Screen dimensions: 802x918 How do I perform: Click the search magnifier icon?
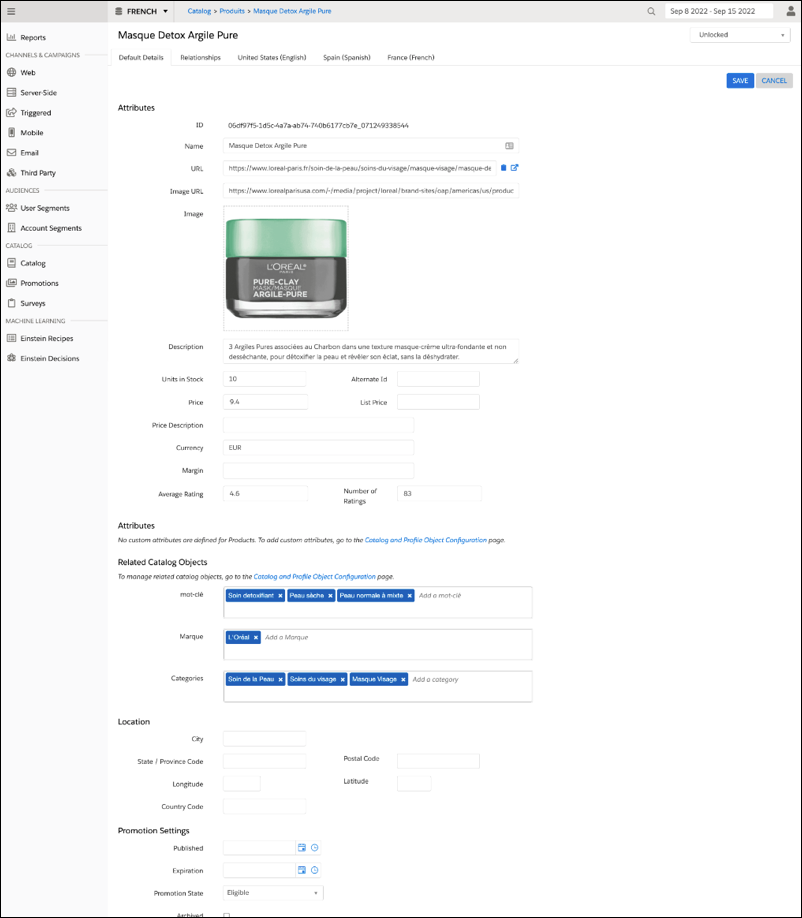(x=651, y=11)
